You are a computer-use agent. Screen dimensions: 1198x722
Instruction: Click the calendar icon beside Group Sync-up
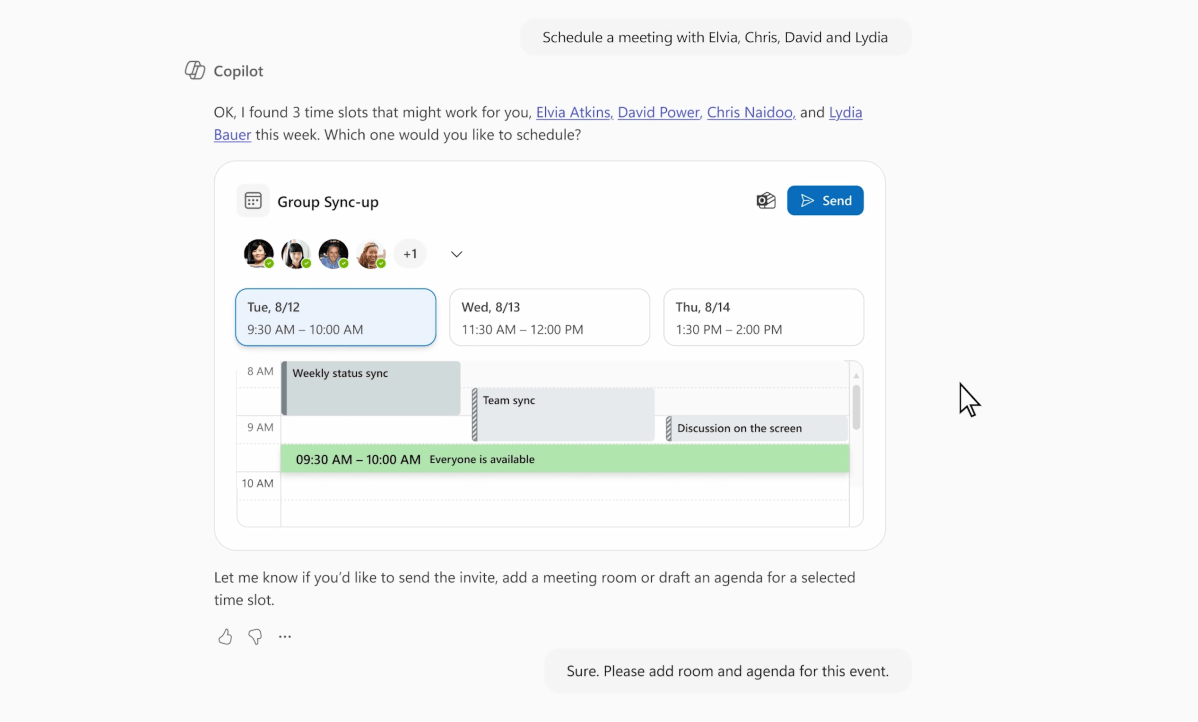253,201
